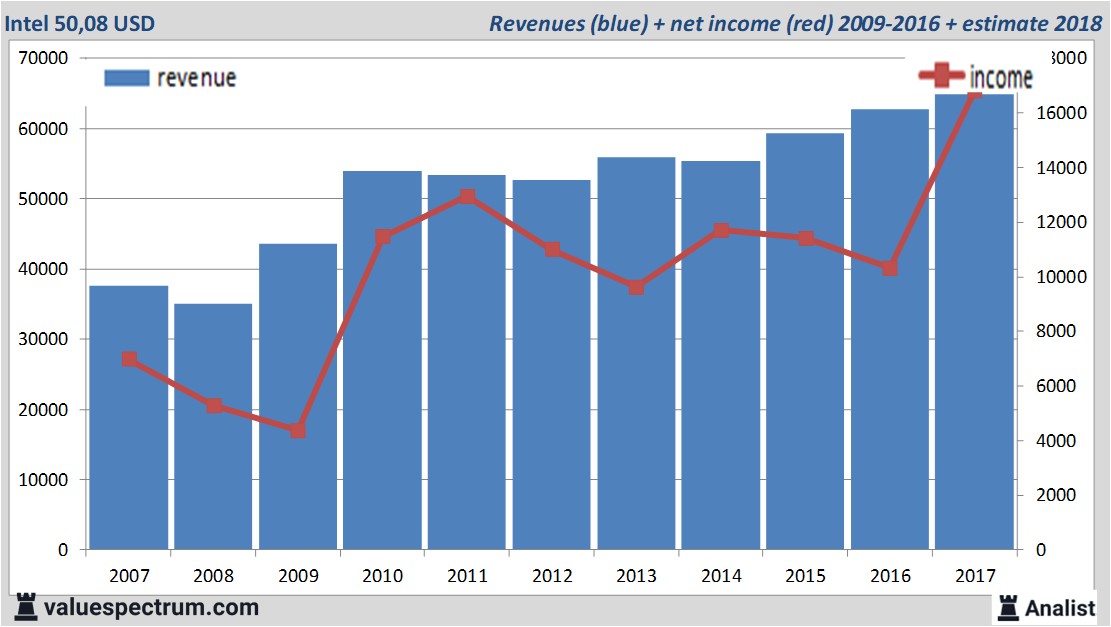
Task: Expand the 2013 income dip data point
Action: (x=637, y=287)
